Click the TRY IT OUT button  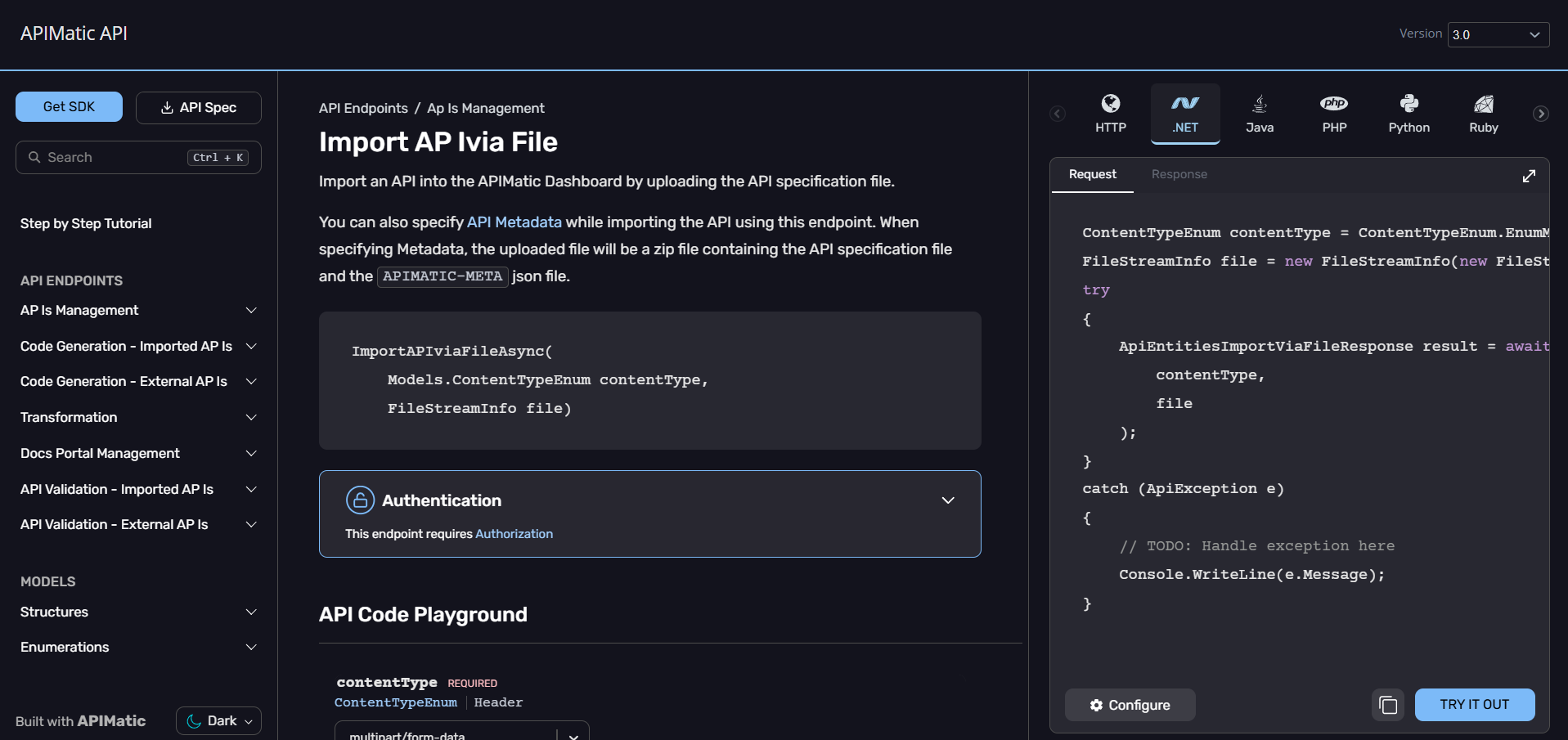[x=1474, y=705]
